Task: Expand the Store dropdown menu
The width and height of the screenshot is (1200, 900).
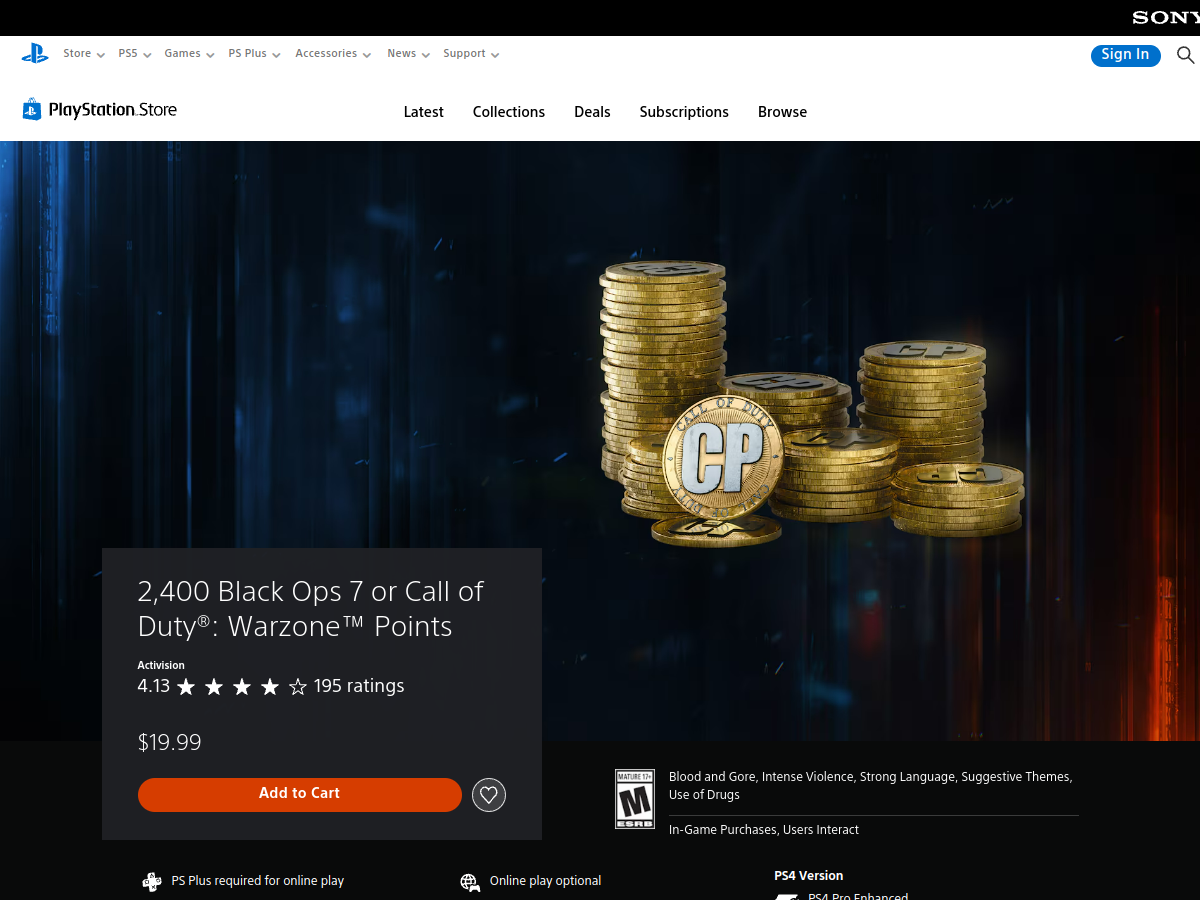Action: pos(84,54)
